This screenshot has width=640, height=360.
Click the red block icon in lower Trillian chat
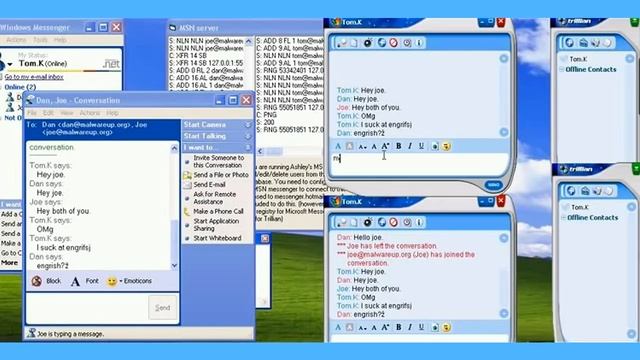tap(393, 222)
